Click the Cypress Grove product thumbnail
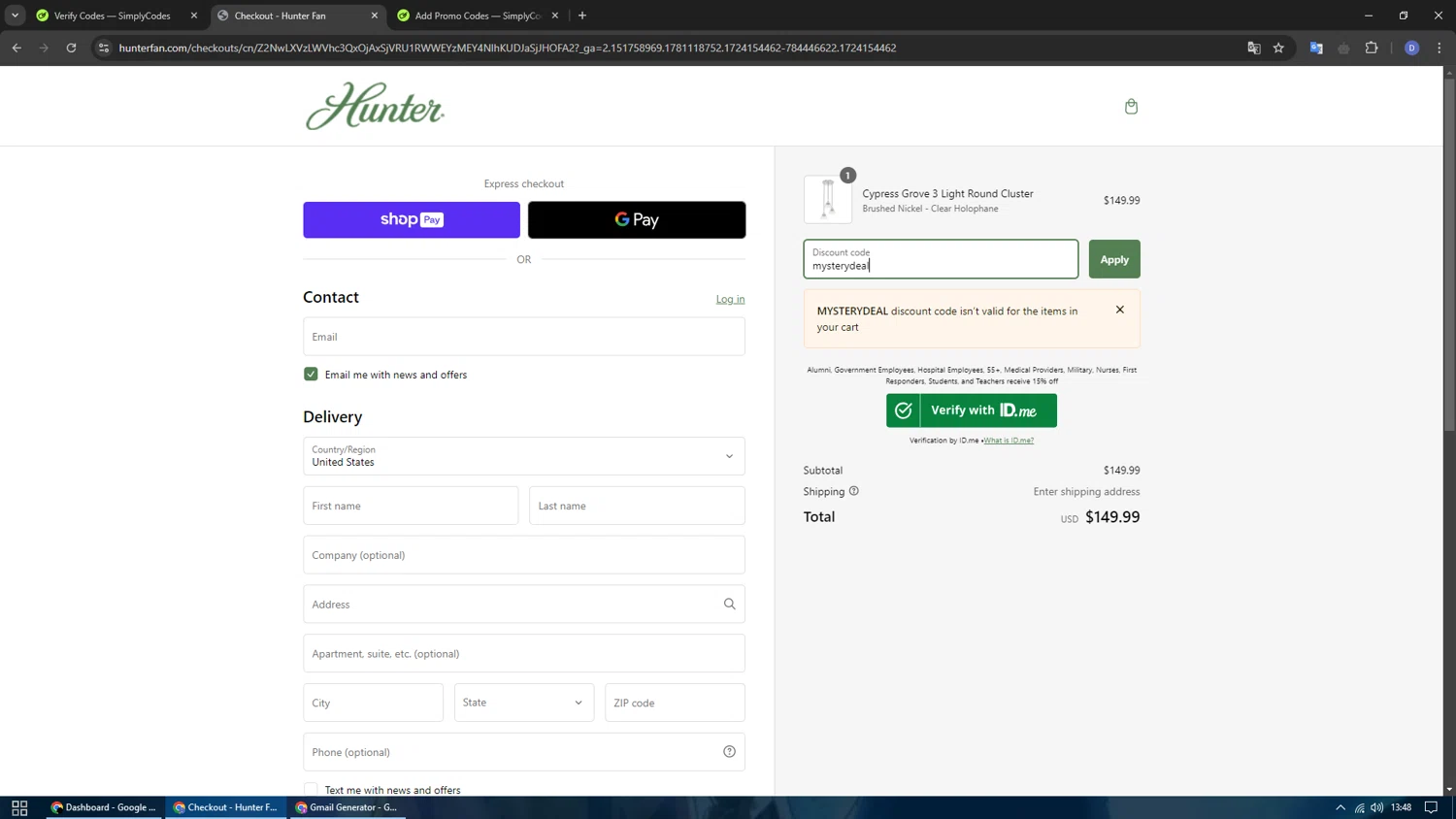The image size is (1456, 819). point(828,199)
